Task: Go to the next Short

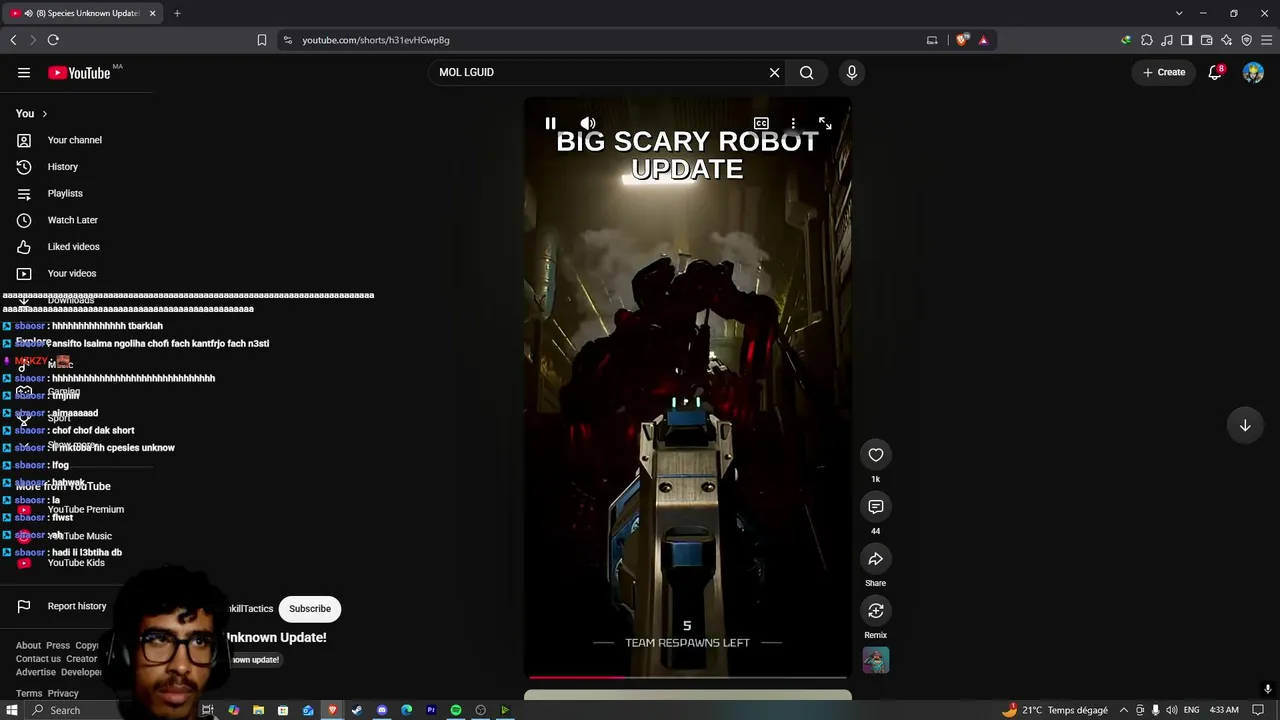Action: click(x=1245, y=425)
